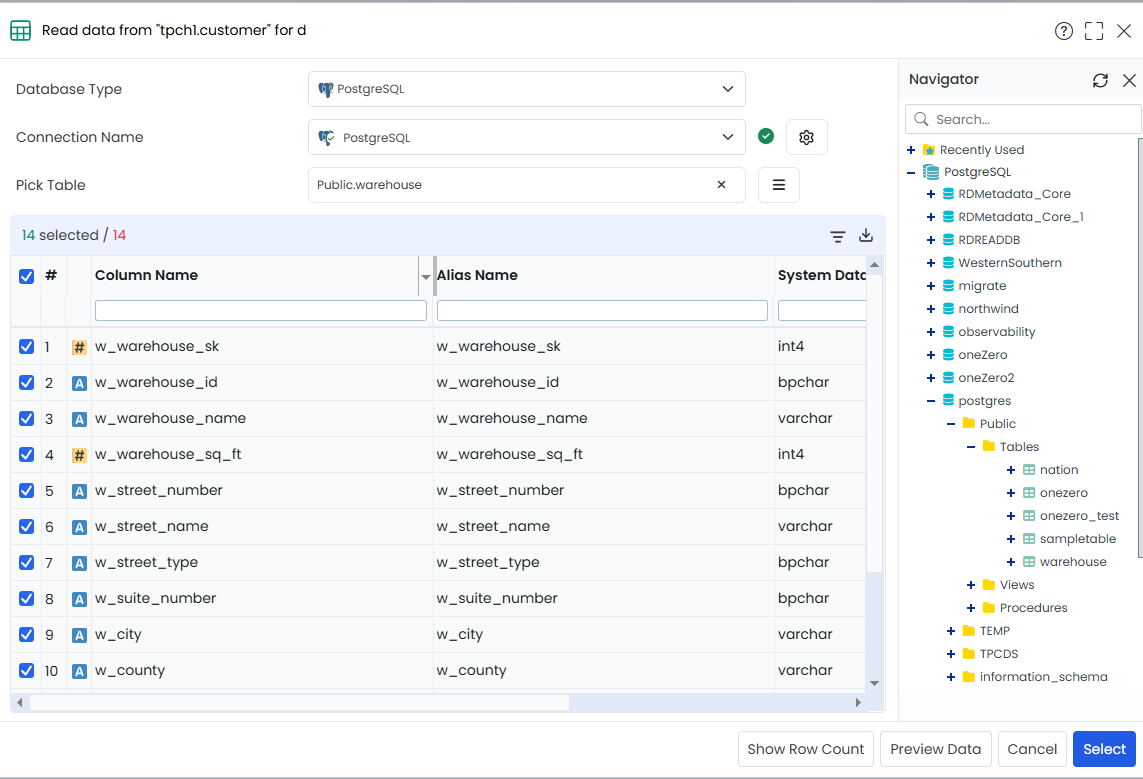Uncheck the w_warehouse_id row checkbox
Screen dimensions: 1143x779
(x=26, y=383)
